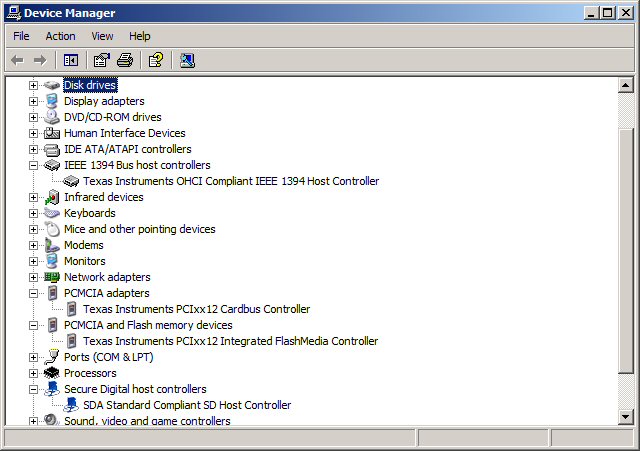Open the Action menu
Image resolution: width=640 pixels, height=451 pixels.
pyautogui.click(x=60, y=36)
